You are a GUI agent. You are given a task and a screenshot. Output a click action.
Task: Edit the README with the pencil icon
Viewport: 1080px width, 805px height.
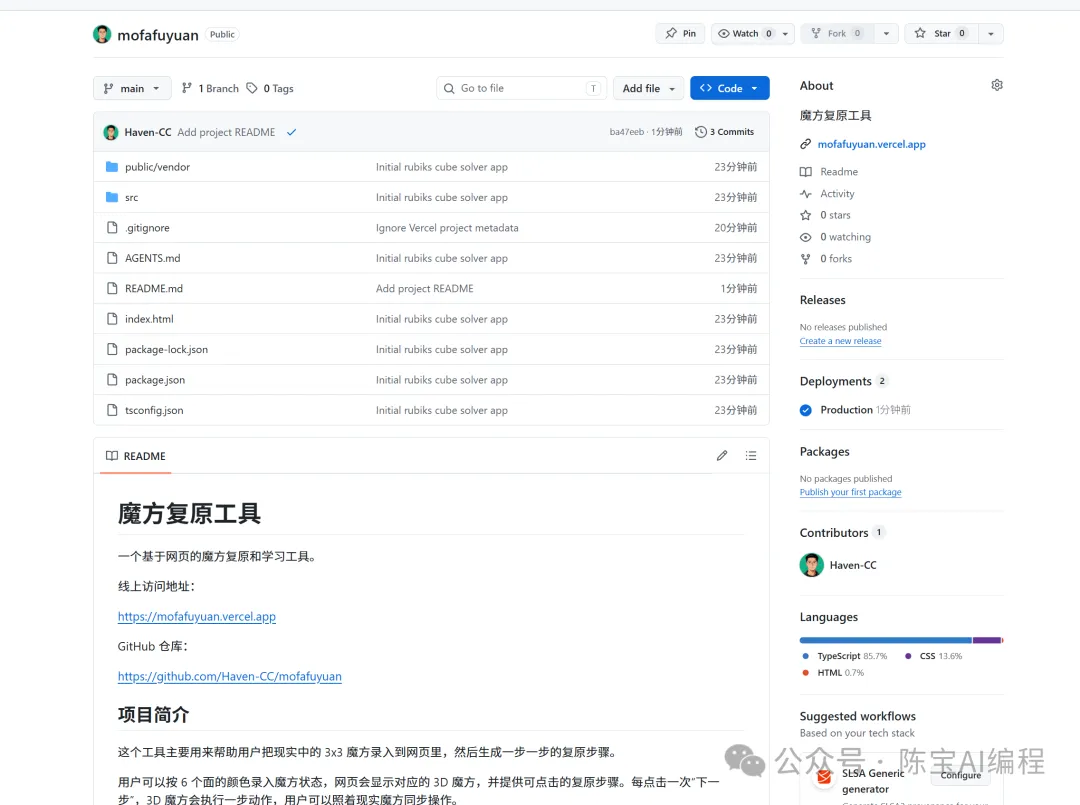click(x=722, y=455)
